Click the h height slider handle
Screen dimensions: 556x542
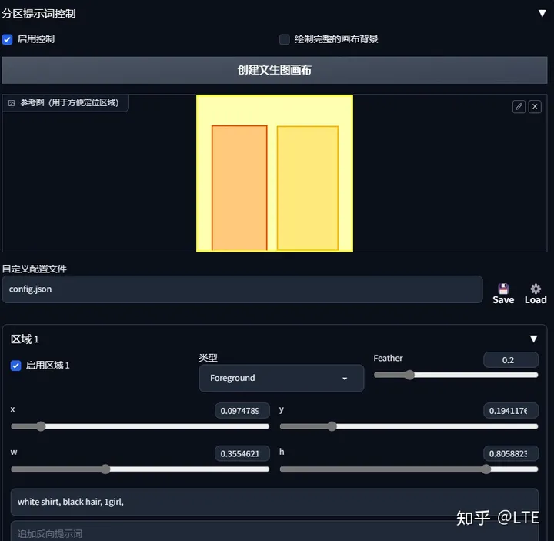[x=486, y=470]
